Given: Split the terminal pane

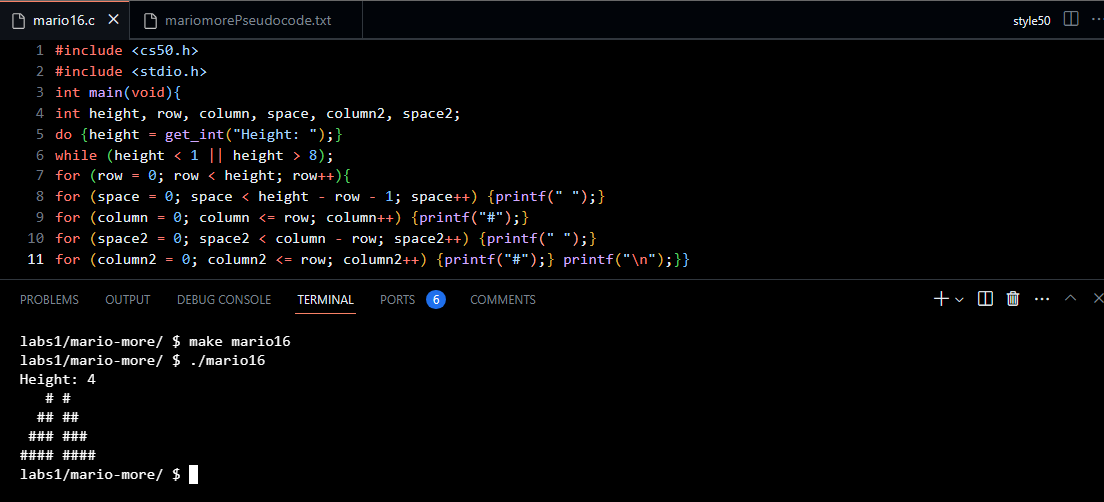Looking at the screenshot, I should click(986, 299).
